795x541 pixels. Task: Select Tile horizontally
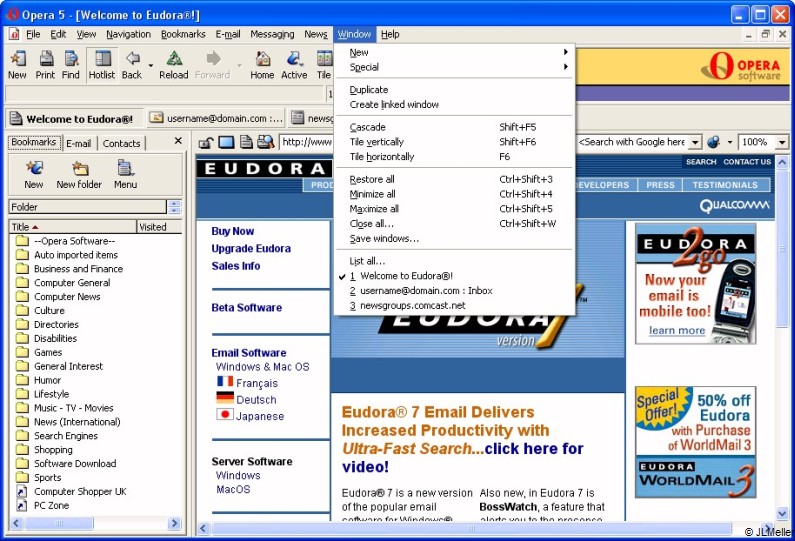pos(454,157)
